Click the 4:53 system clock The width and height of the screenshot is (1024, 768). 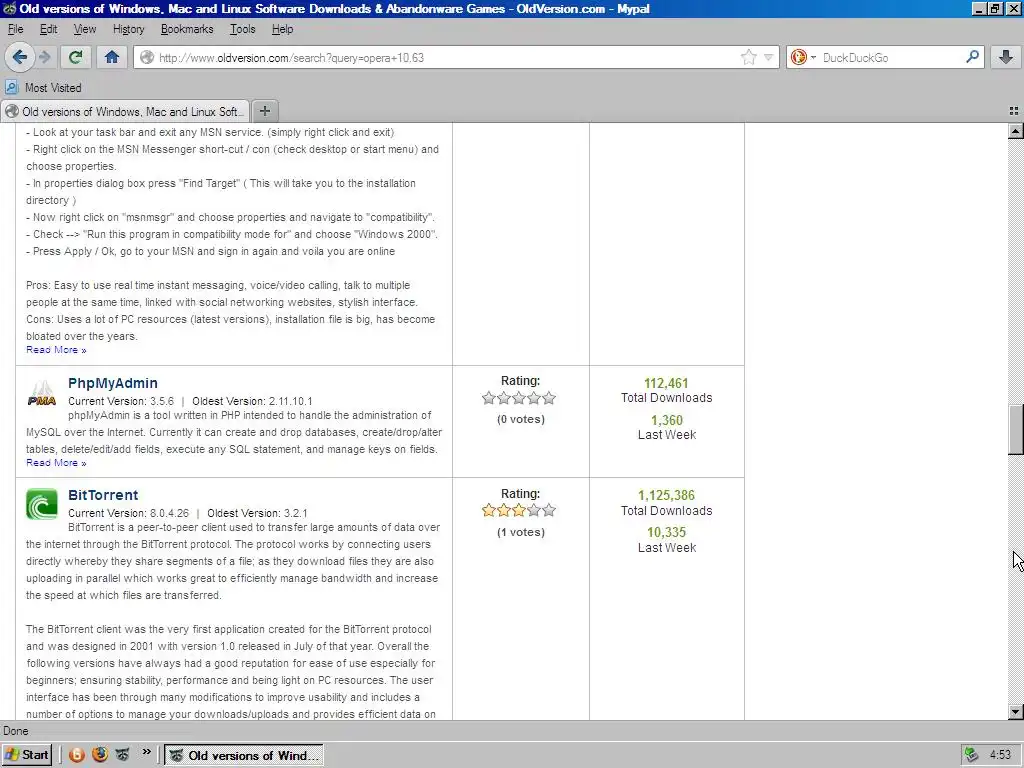1000,755
